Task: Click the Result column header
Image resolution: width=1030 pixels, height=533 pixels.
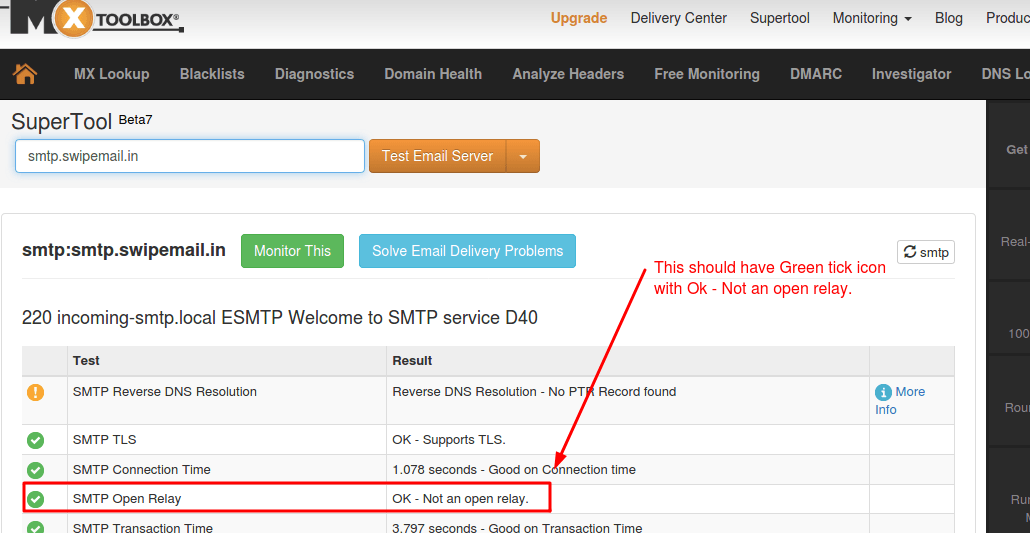Action: (413, 361)
